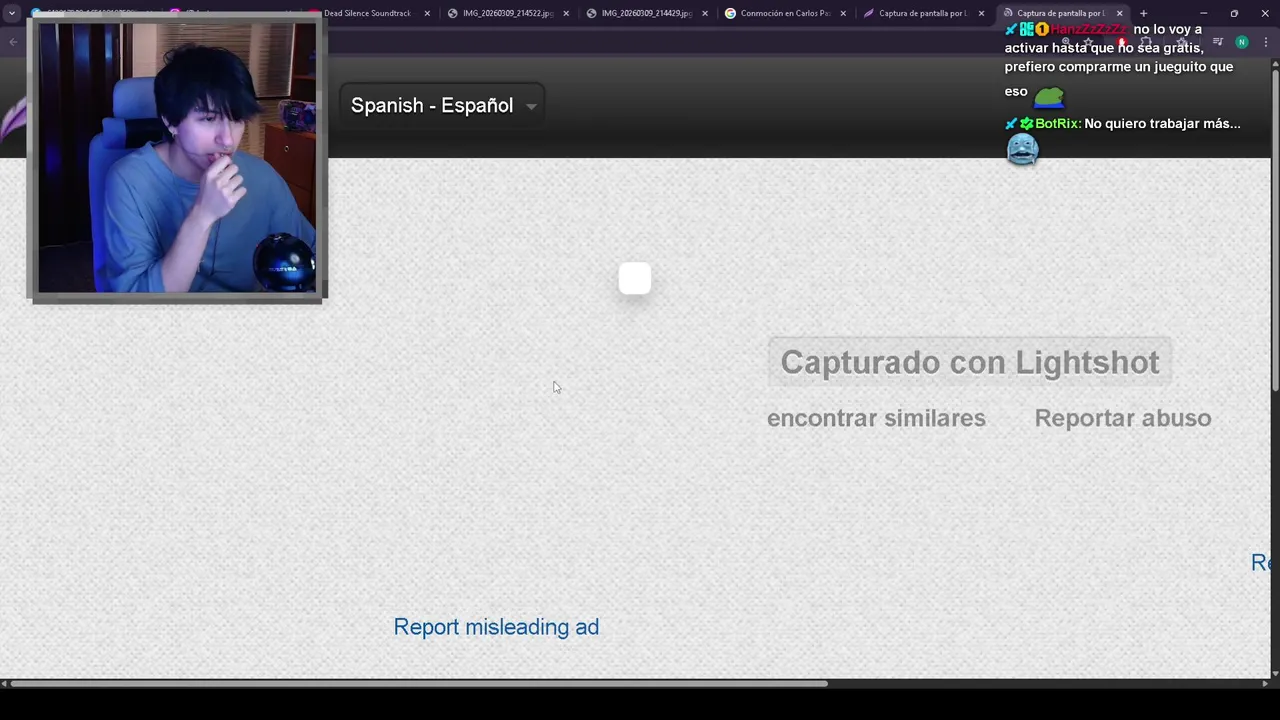Open the browser profile N avatar
The width and height of the screenshot is (1280, 720).
(x=1241, y=42)
